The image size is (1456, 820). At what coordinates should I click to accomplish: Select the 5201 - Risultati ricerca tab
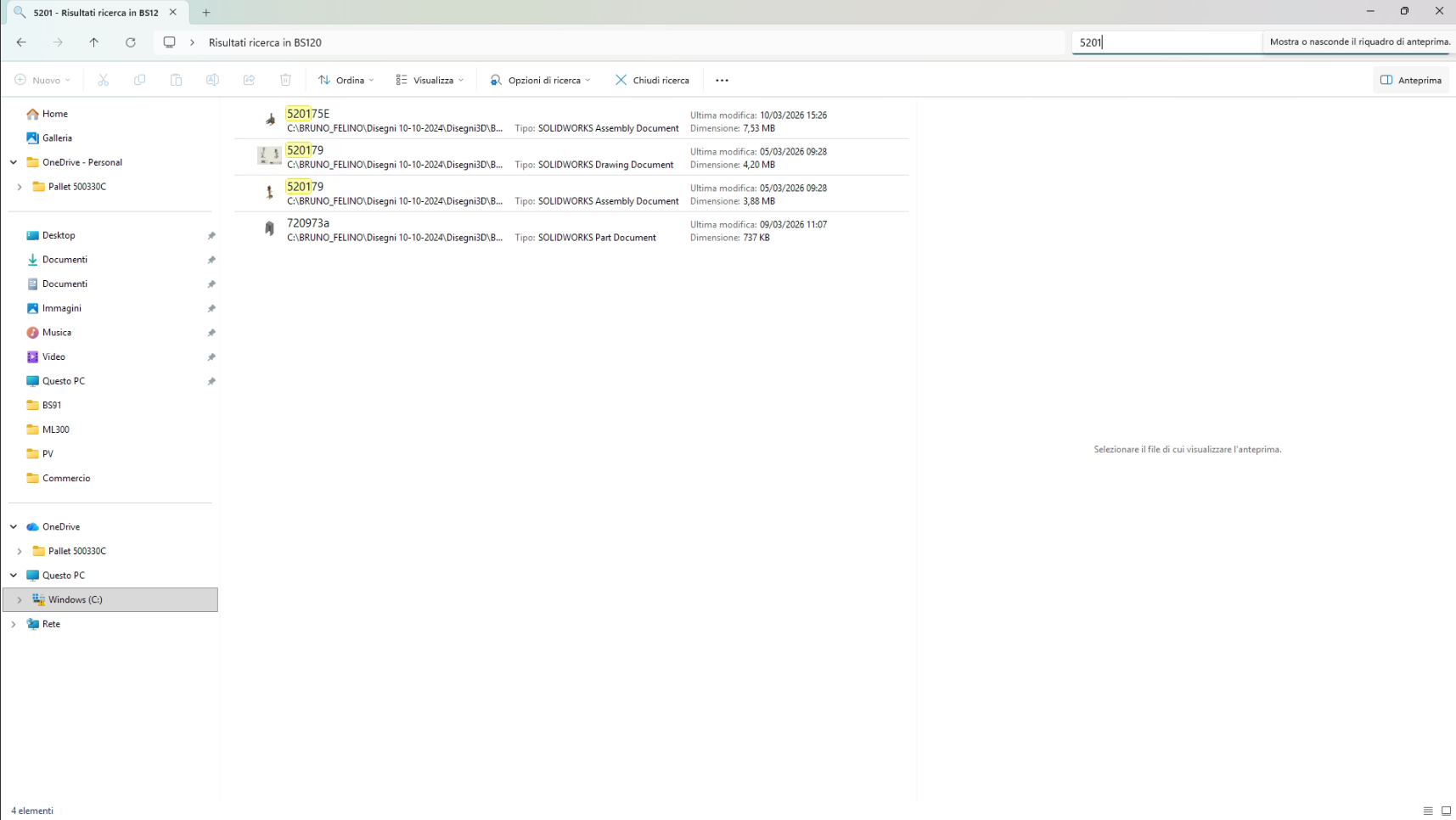pos(96,13)
